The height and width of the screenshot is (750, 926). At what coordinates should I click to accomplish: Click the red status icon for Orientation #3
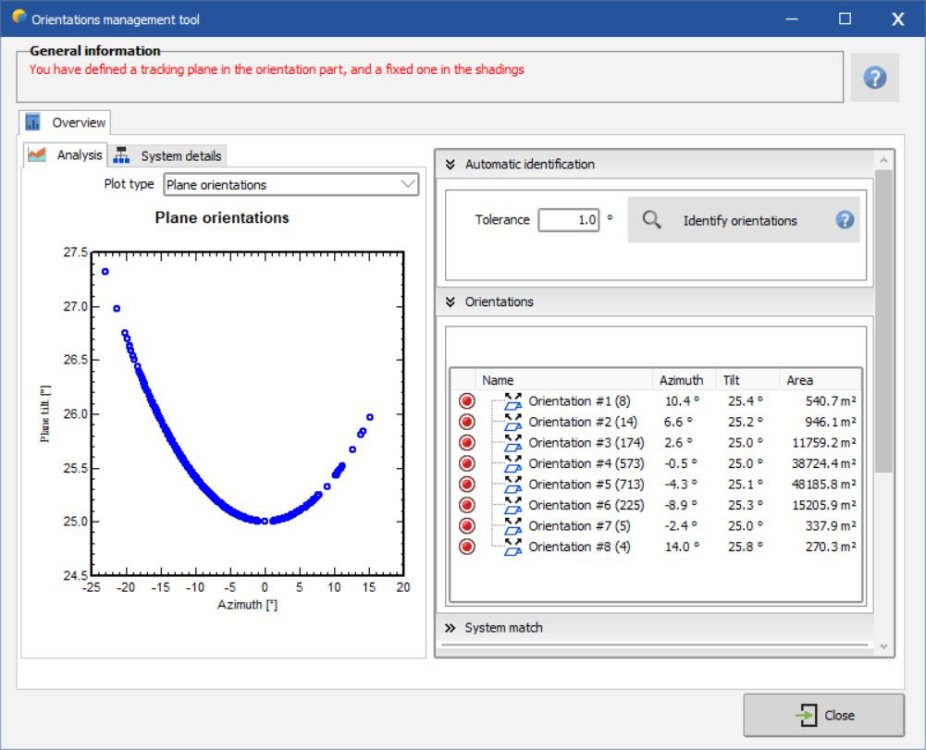[x=467, y=443]
